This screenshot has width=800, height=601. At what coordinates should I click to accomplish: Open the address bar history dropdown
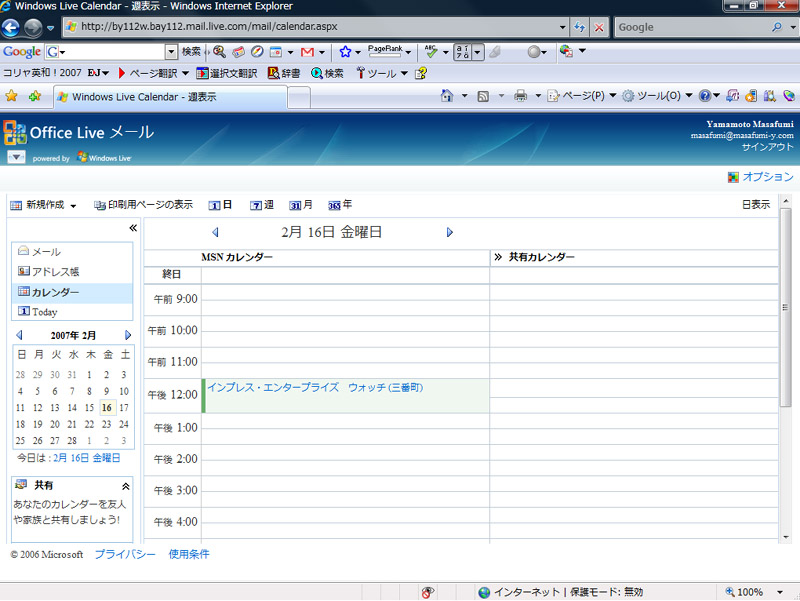(x=562, y=27)
